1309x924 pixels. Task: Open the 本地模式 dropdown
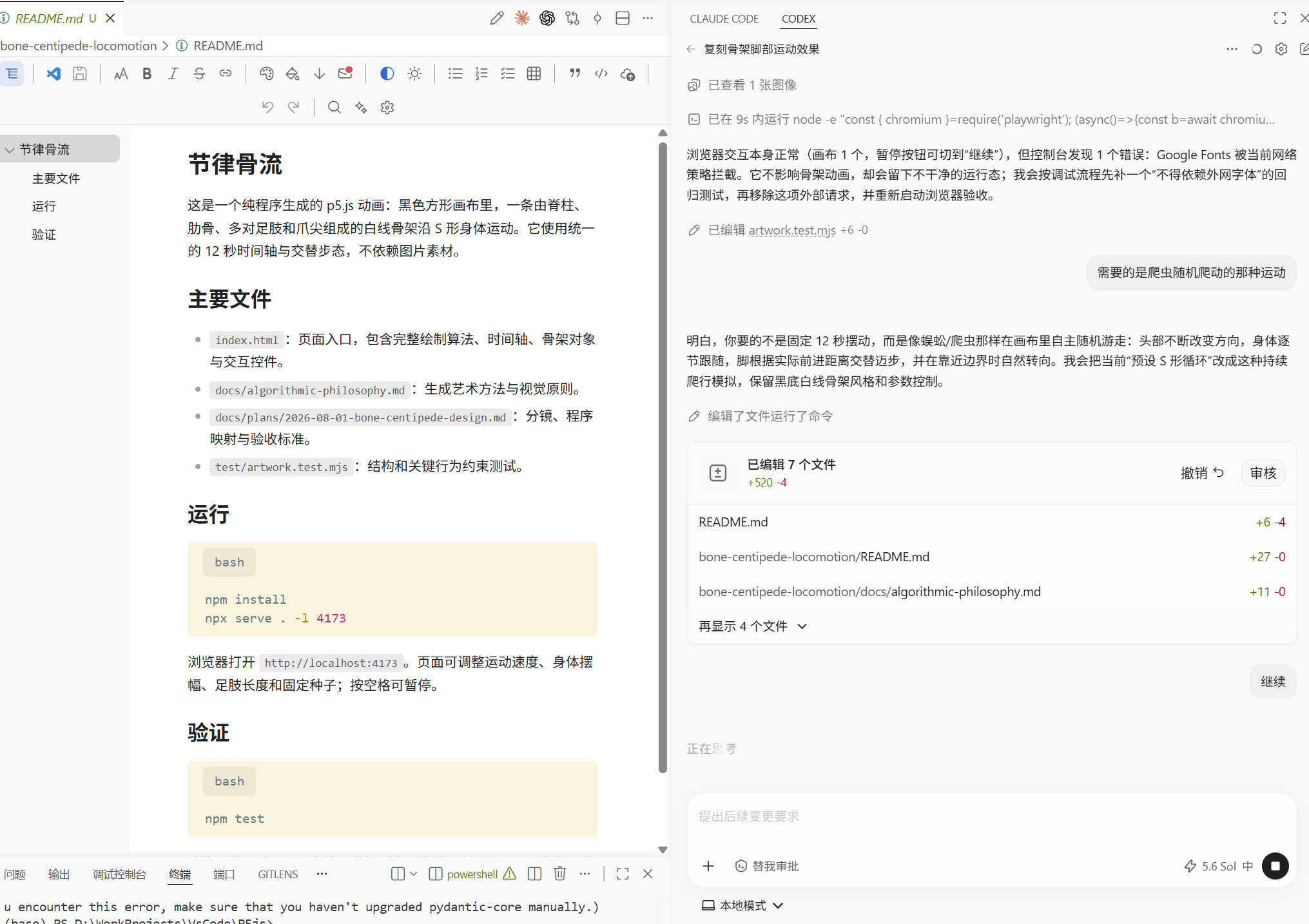(742, 905)
